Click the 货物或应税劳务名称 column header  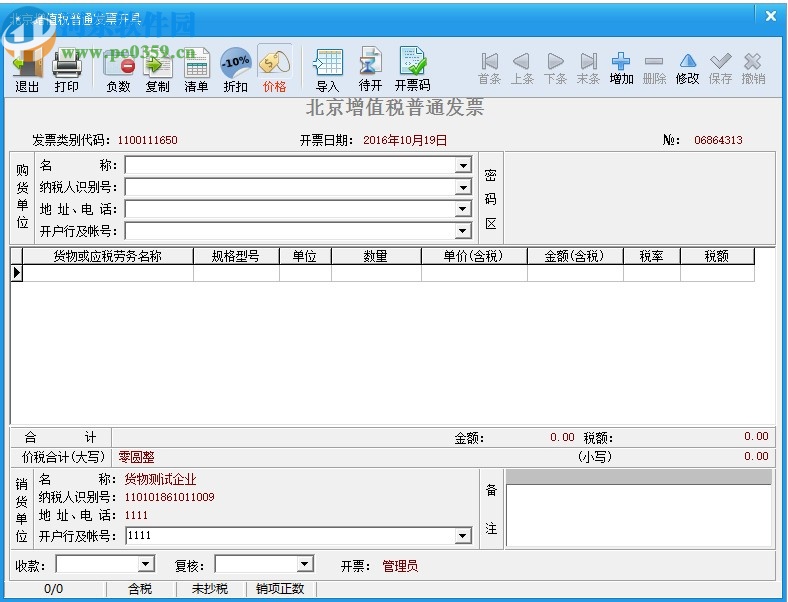(108, 256)
